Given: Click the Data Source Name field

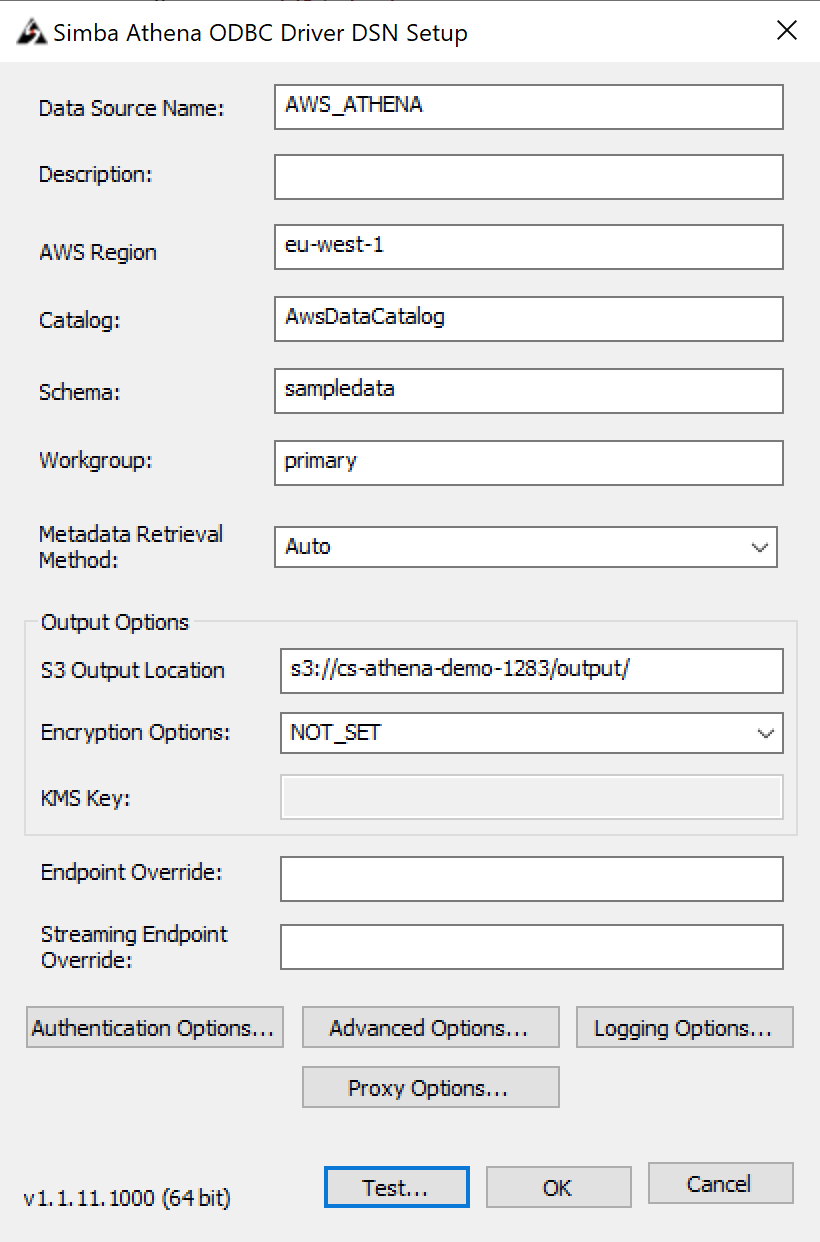Looking at the screenshot, I should (528, 107).
